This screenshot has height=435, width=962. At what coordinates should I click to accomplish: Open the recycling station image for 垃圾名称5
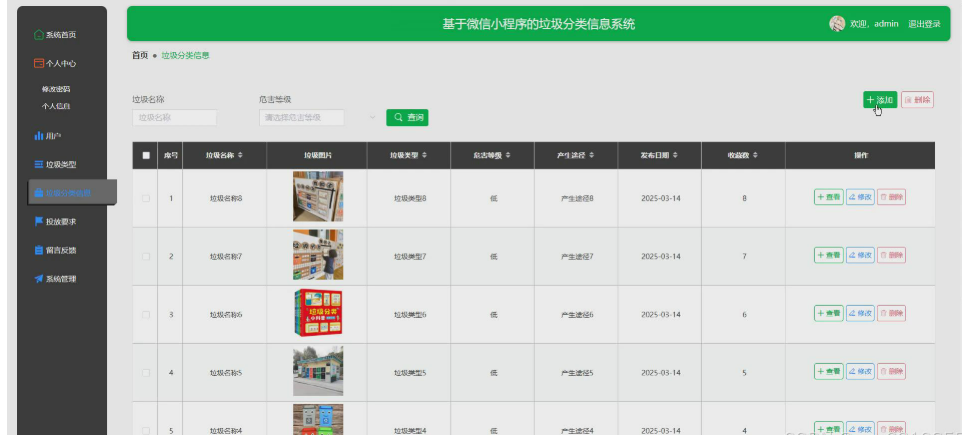point(318,371)
